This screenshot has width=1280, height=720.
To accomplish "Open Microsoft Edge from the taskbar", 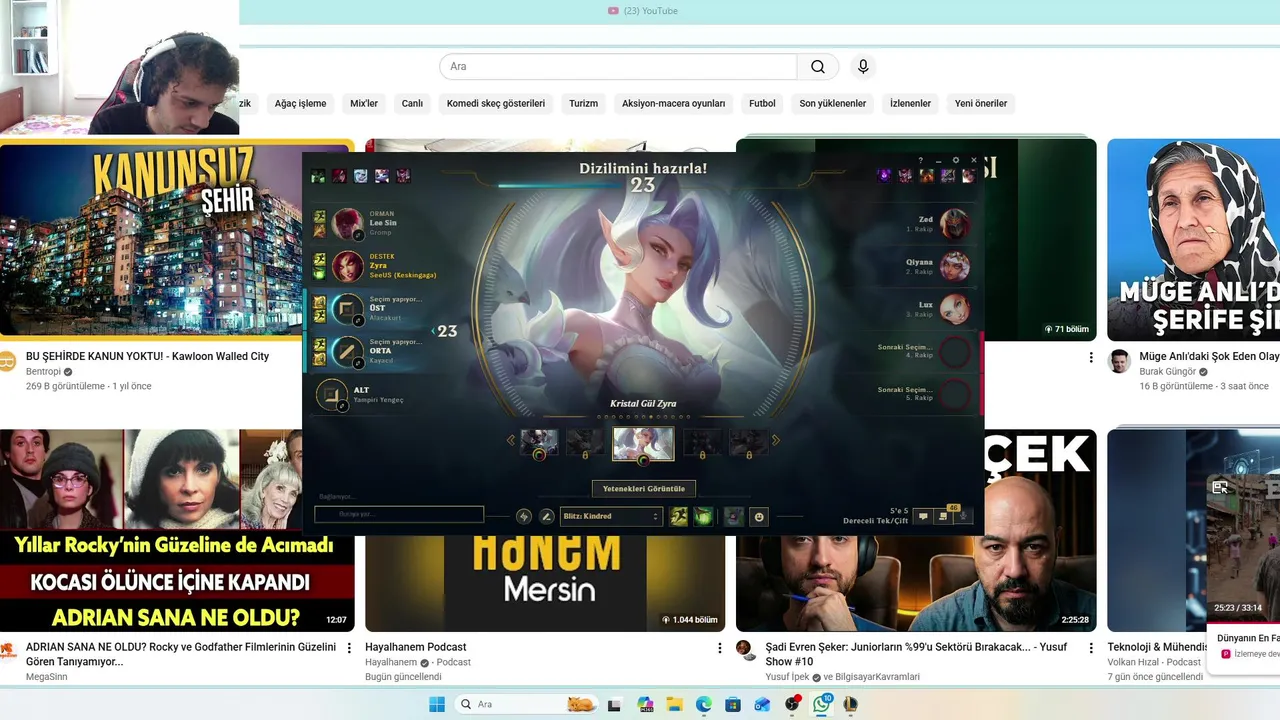I will coord(703,704).
